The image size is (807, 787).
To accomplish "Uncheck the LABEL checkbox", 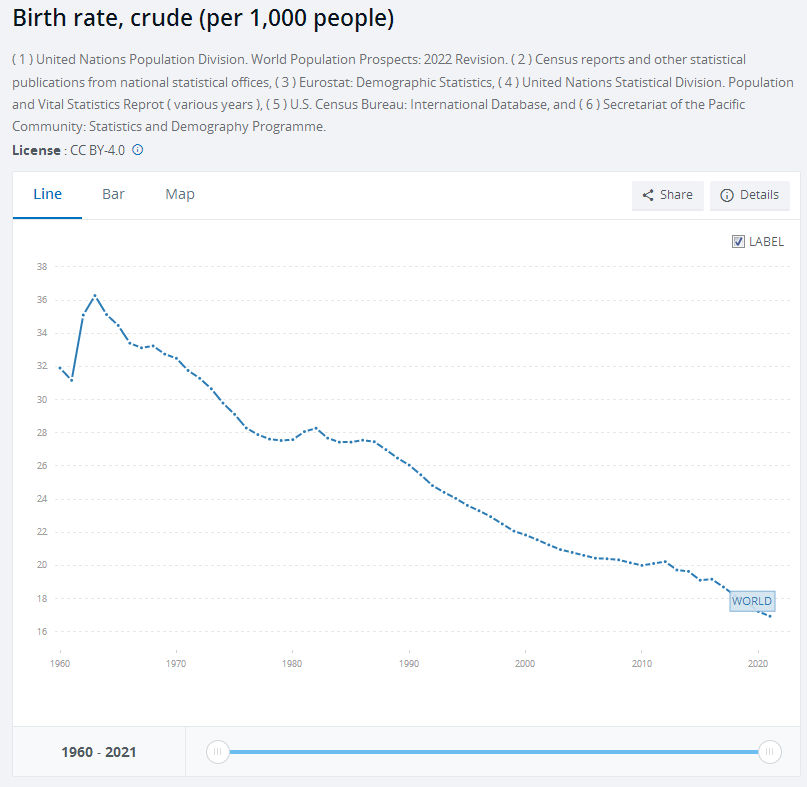I will coord(739,241).
